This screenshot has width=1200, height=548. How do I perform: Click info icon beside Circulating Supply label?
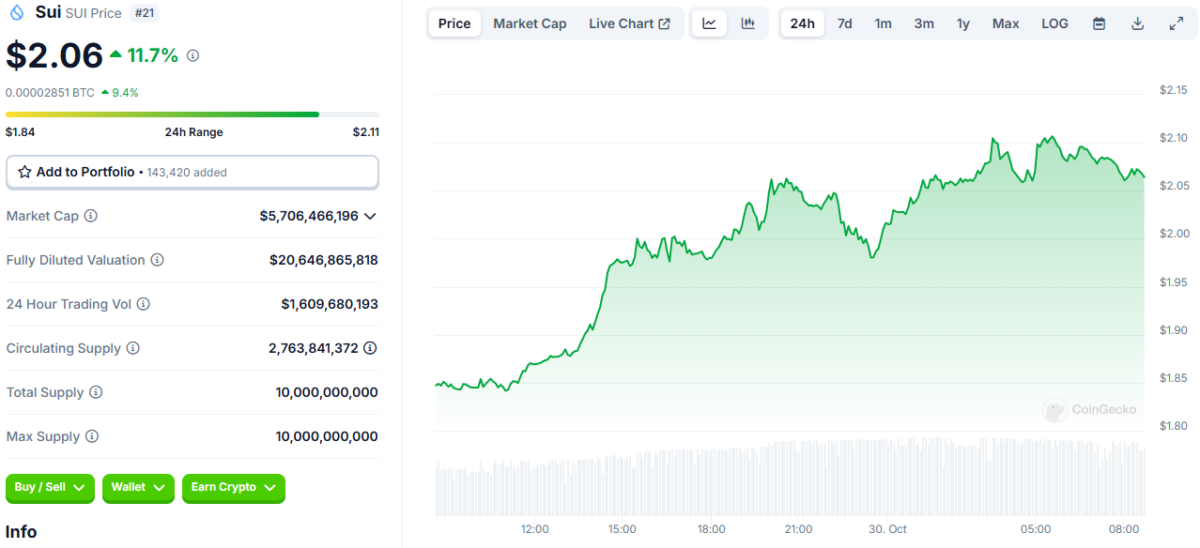(x=133, y=348)
